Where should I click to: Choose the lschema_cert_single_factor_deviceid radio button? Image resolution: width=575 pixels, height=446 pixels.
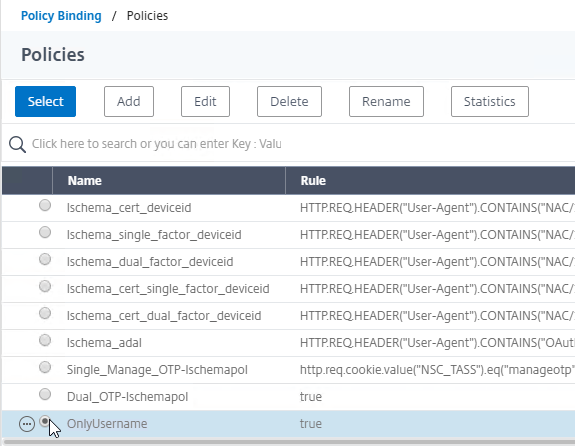coord(45,286)
